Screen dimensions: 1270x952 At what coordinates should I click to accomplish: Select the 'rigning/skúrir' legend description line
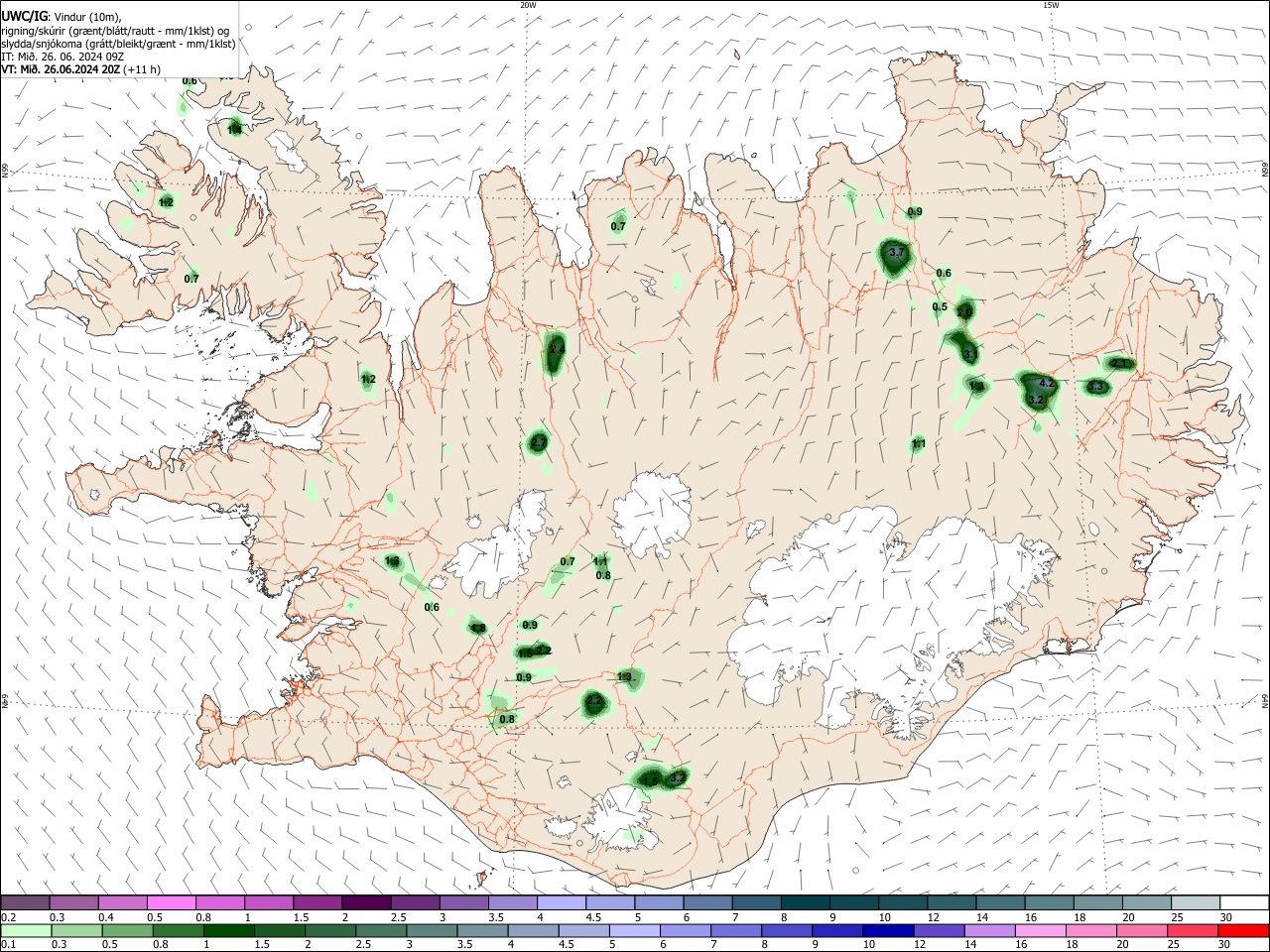[115, 31]
